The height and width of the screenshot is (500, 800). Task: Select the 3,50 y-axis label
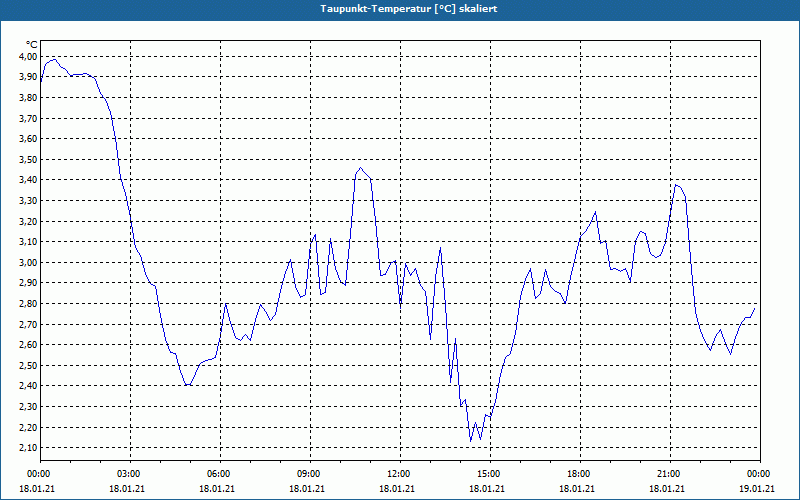(x=29, y=159)
